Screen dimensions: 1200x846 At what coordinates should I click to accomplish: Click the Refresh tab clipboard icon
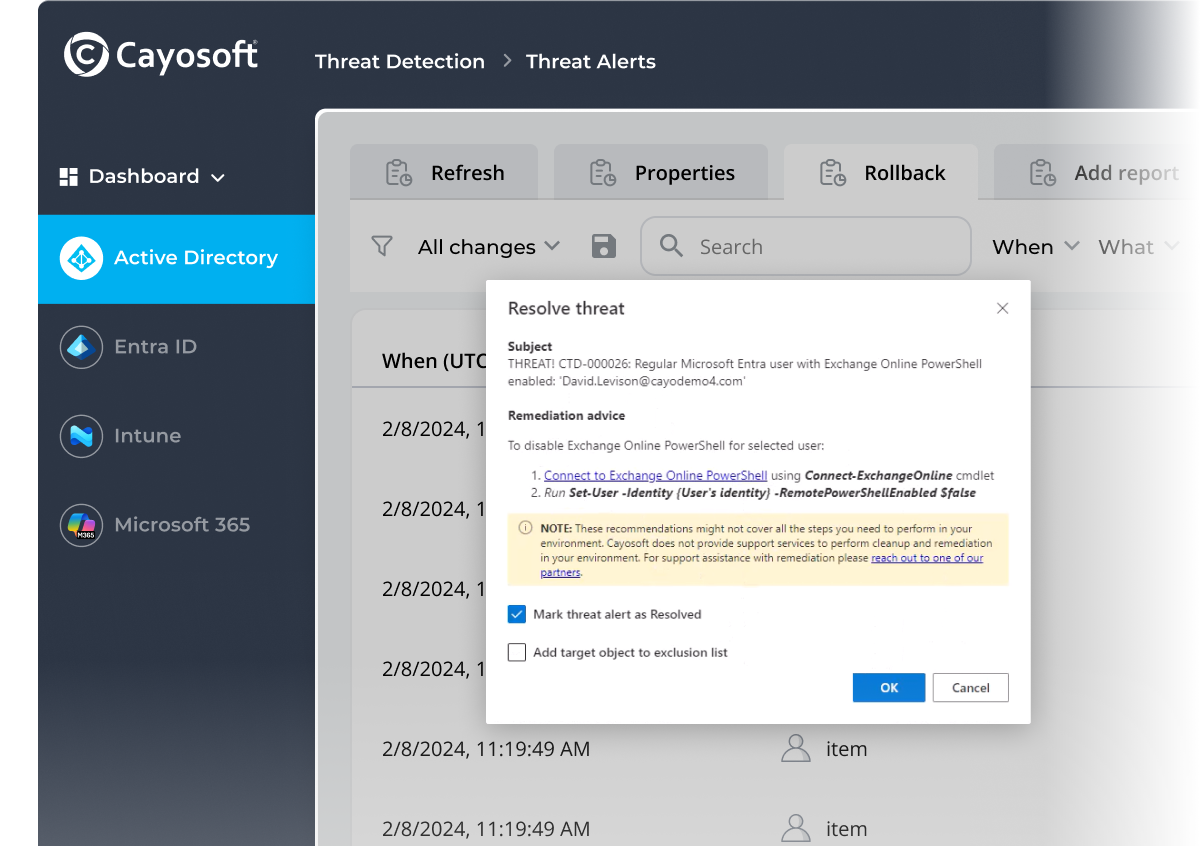tap(399, 173)
